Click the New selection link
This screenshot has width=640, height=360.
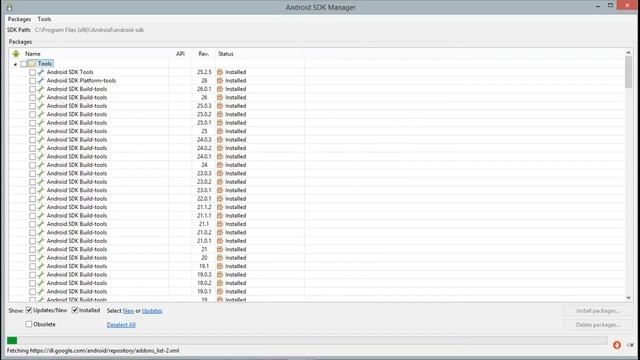point(128,311)
